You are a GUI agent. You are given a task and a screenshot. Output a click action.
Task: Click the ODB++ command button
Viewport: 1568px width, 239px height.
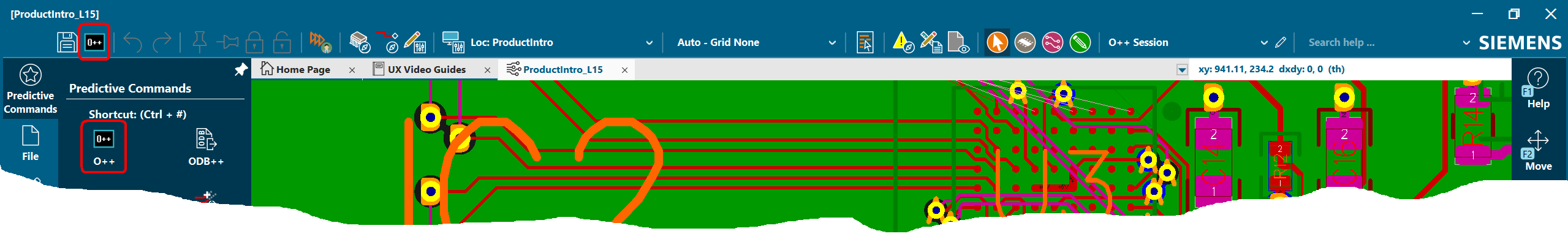(206, 147)
